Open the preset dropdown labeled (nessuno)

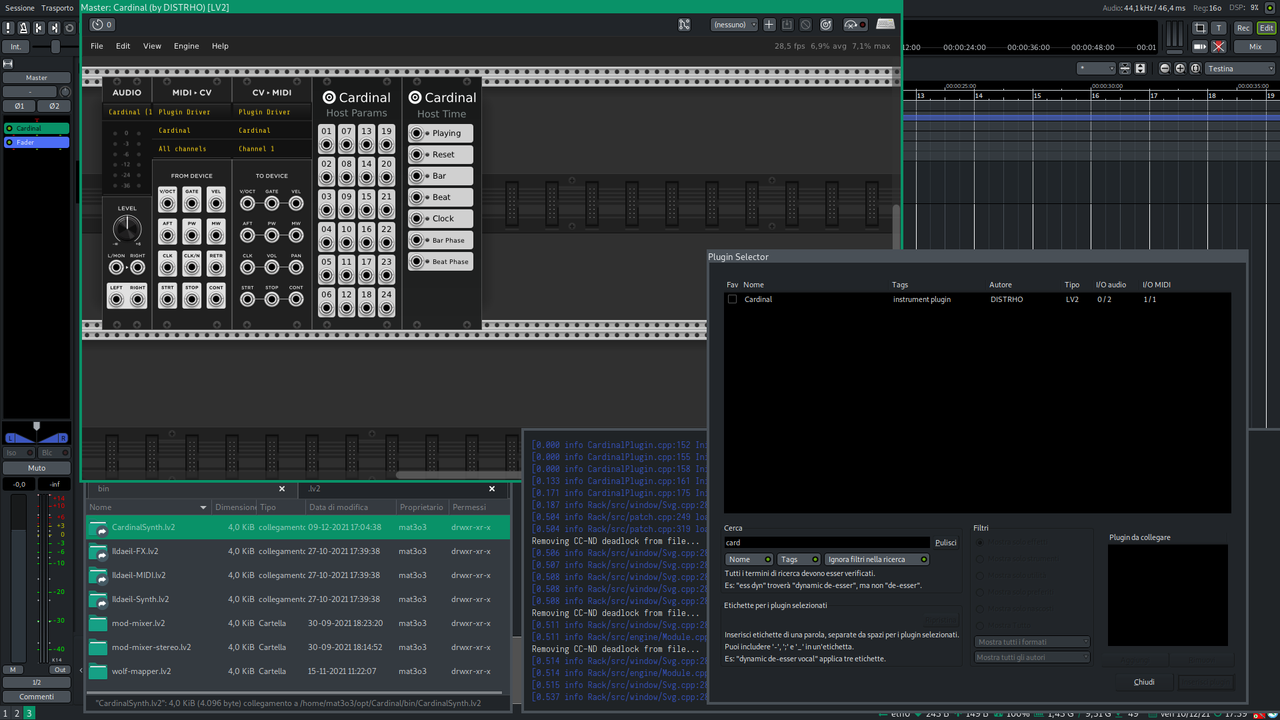tap(734, 24)
